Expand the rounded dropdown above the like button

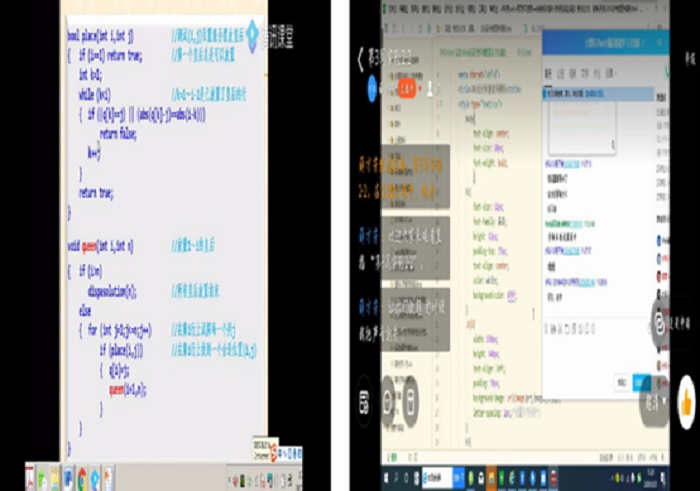click(x=657, y=399)
